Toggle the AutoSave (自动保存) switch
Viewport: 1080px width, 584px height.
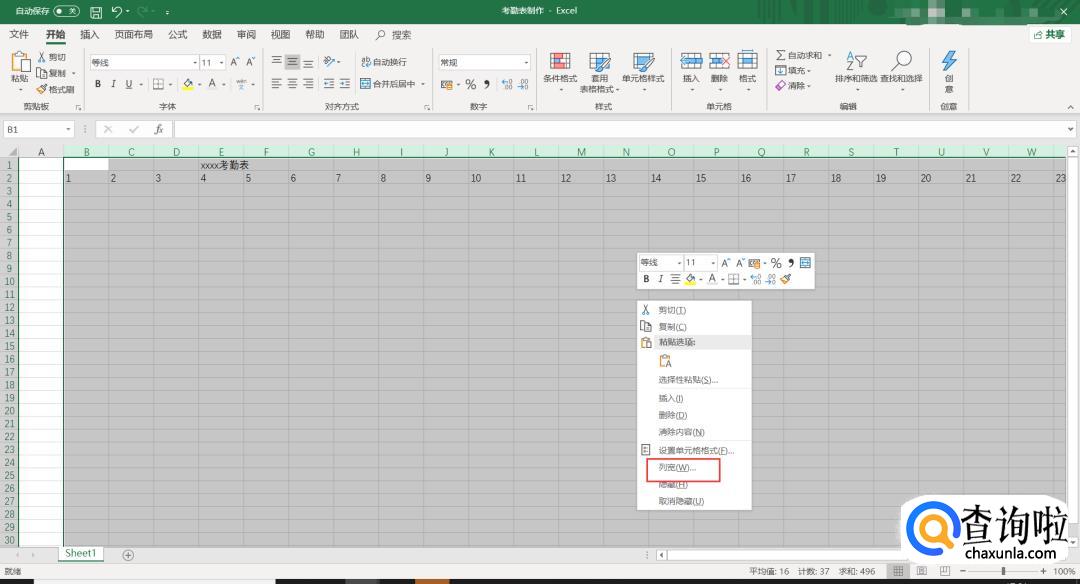[x=67, y=12]
